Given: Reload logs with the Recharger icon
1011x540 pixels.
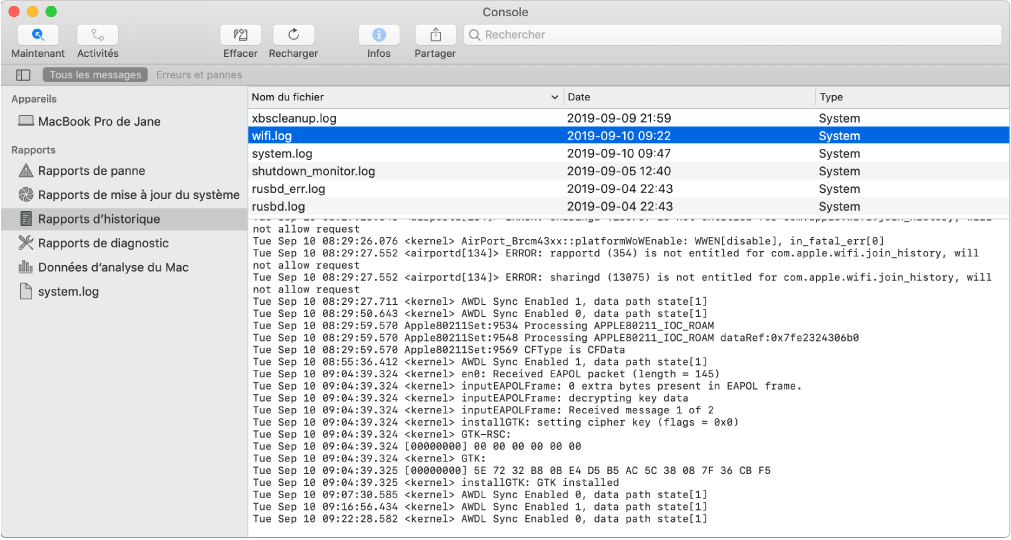Looking at the screenshot, I should pyautogui.click(x=293, y=35).
